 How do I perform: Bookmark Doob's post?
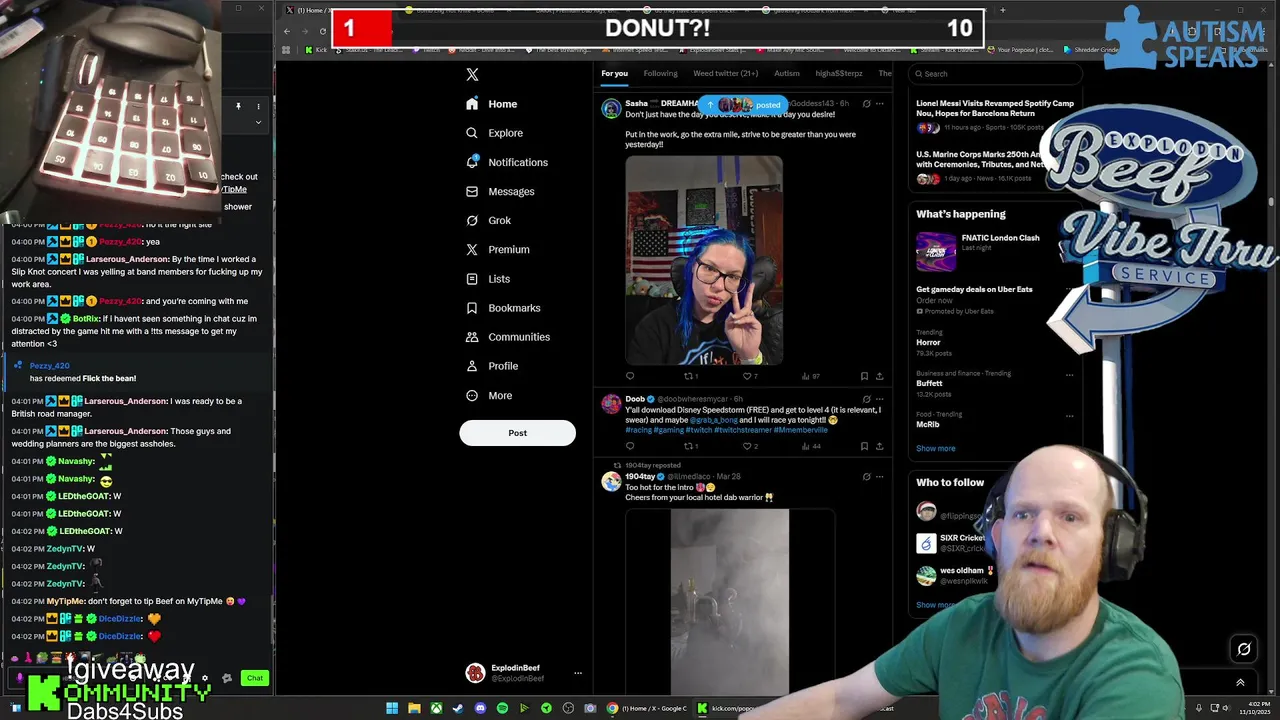click(864, 446)
